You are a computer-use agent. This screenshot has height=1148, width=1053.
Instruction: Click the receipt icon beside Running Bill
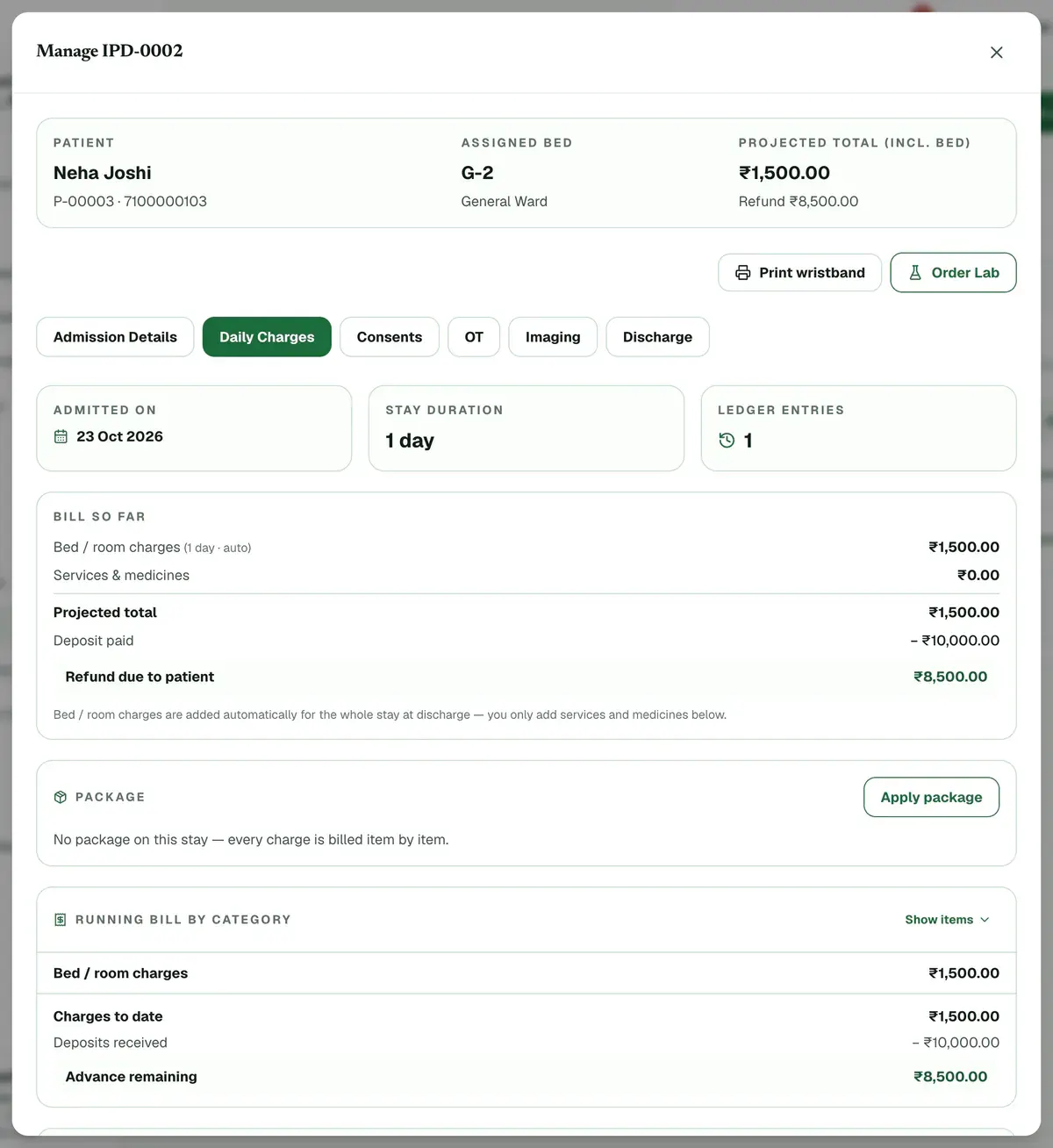click(61, 920)
